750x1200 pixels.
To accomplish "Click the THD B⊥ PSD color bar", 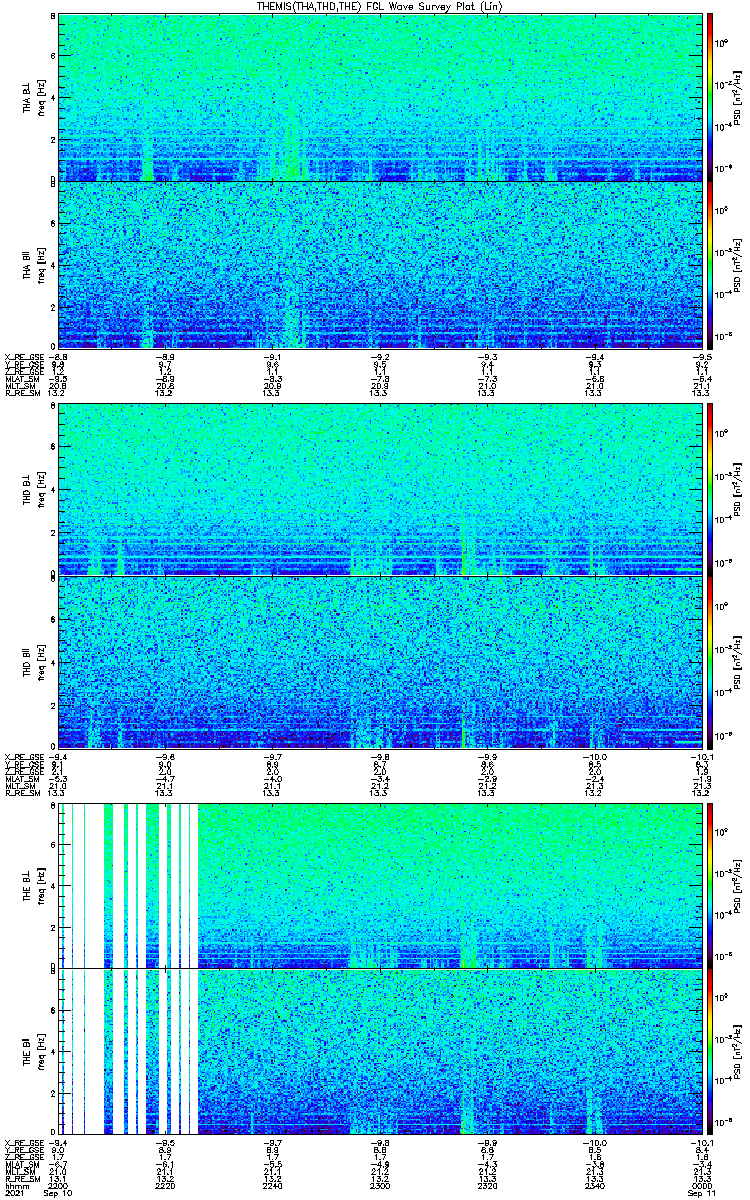I will 710,489.
